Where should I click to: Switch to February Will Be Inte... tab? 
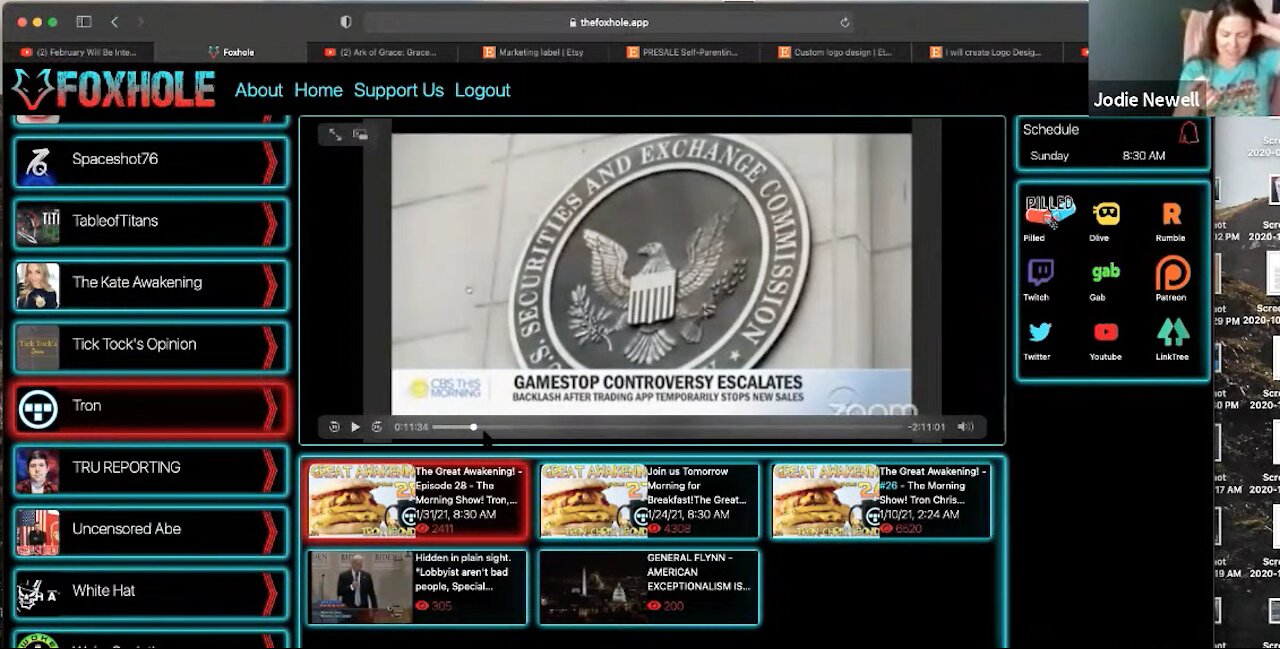coord(80,52)
